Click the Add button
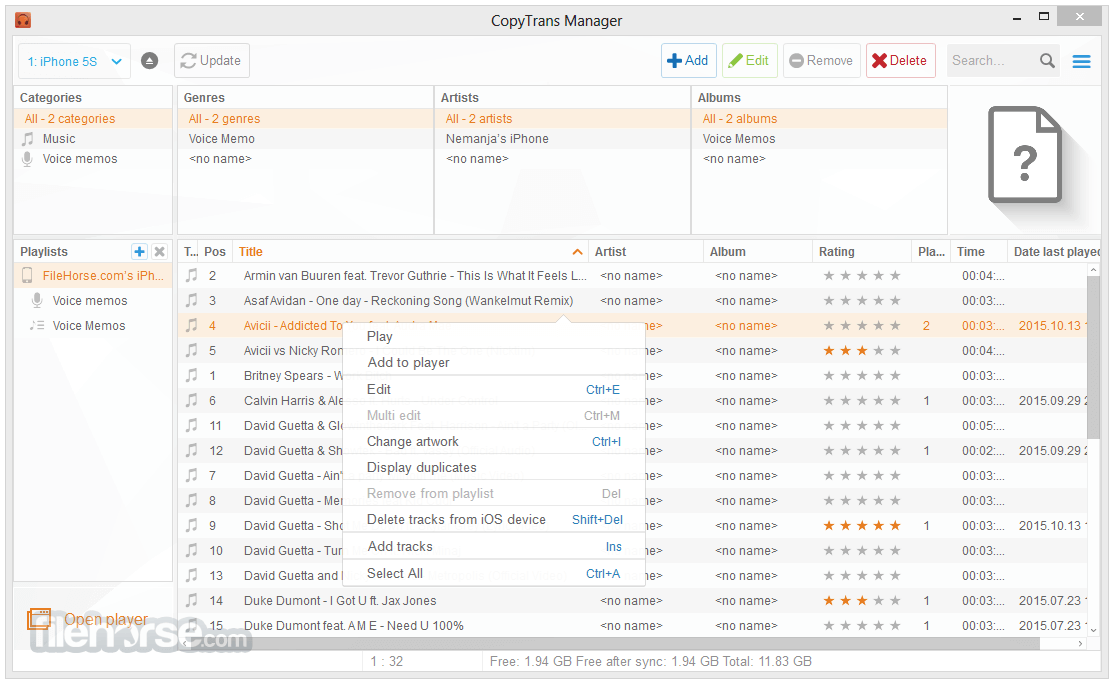The height and width of the screenshot is (683, 1114). click(688, 61)
